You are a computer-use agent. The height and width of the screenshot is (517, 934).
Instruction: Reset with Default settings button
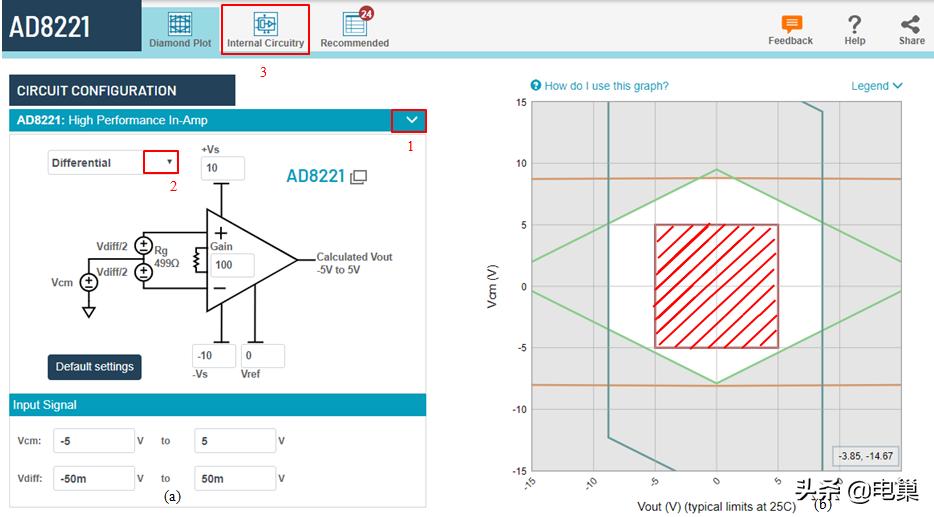point(95,367)
